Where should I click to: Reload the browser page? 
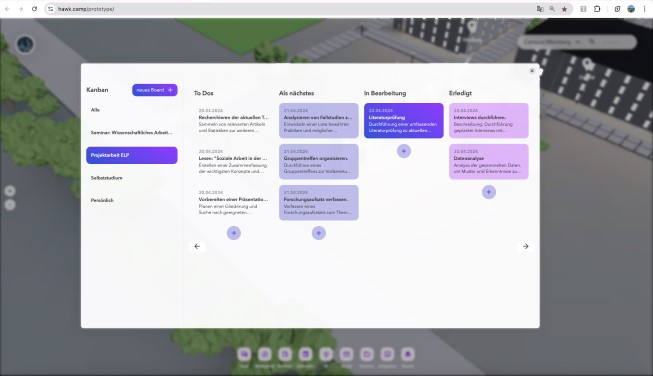pos(35,9)
